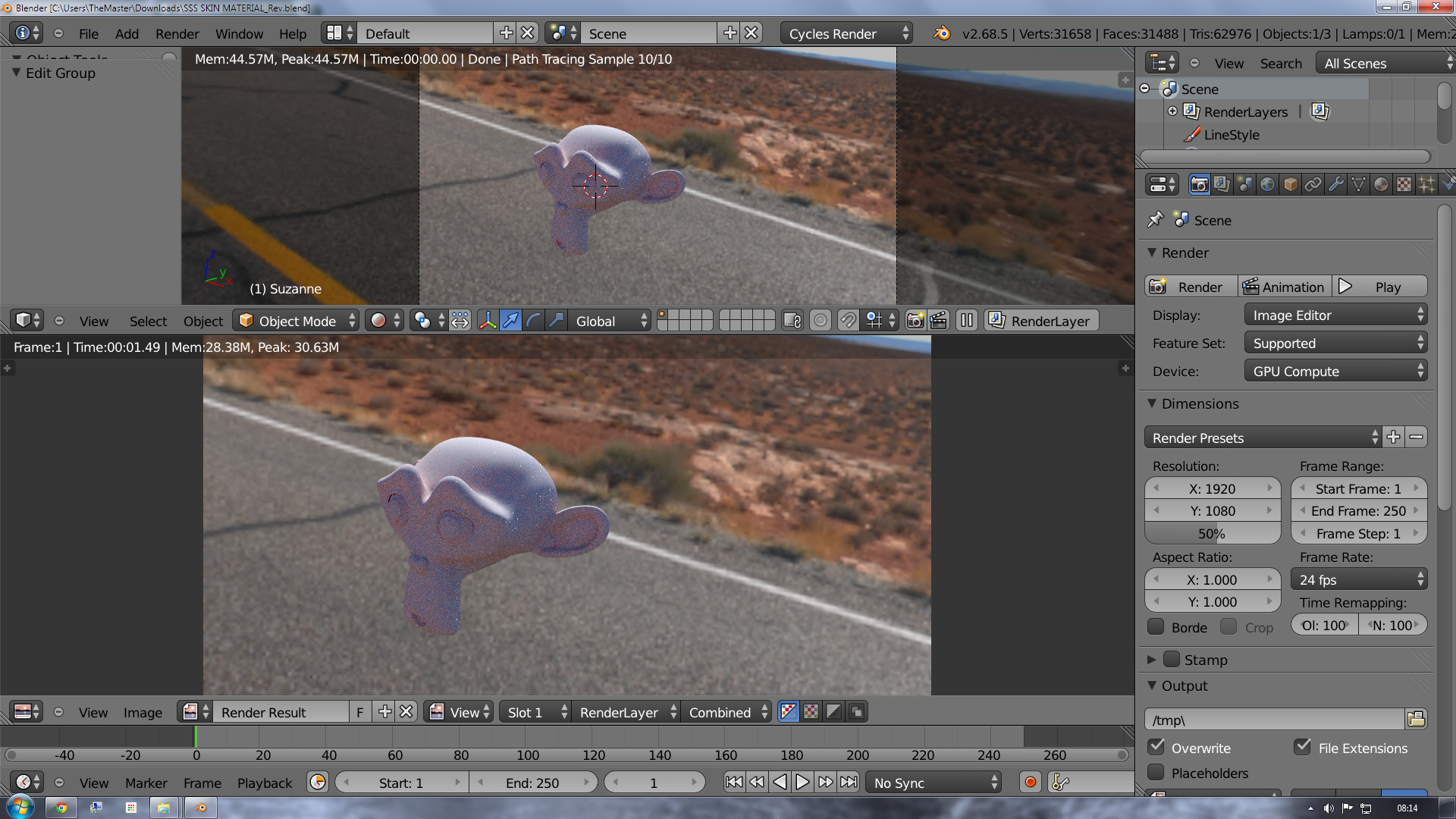
Task: Play the timeline animation forward
Action: 802,782
